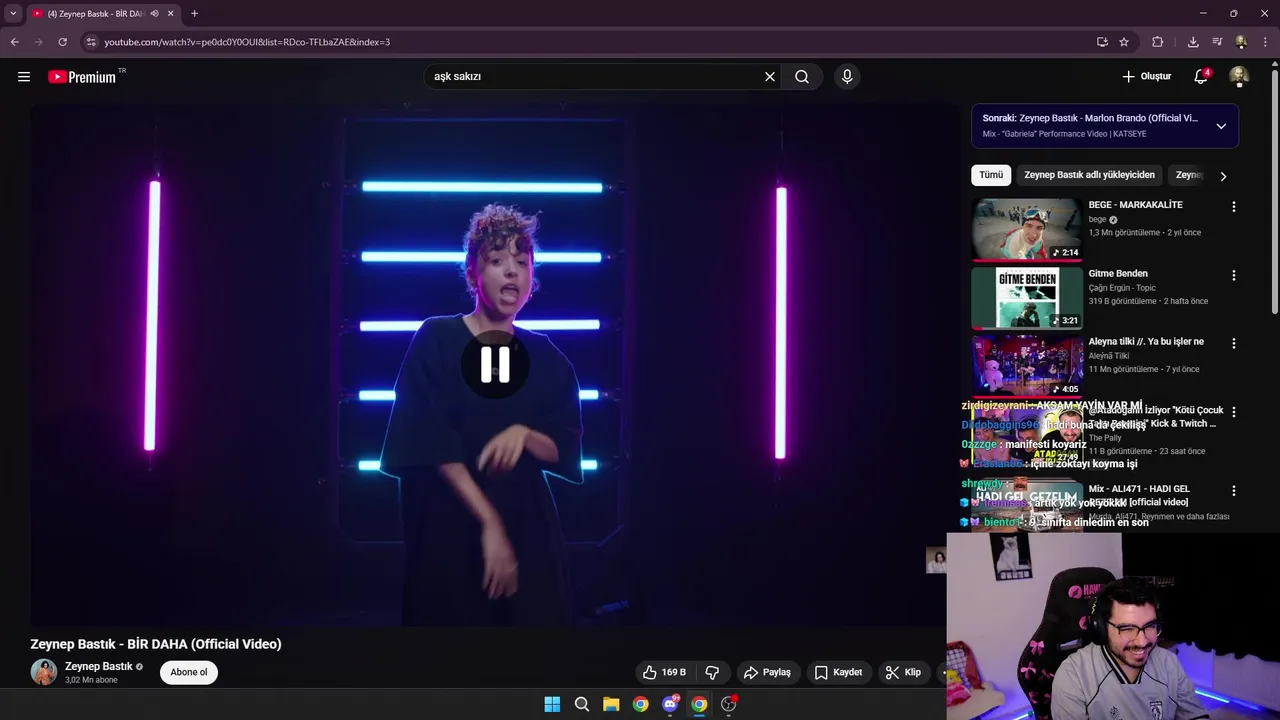Open options for BEGE - MARKAKALİTE

tap(1233, 207)
